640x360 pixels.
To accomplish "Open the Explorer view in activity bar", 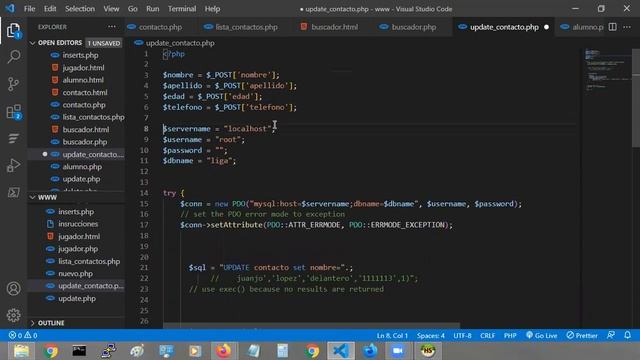I will click(13, 30).
